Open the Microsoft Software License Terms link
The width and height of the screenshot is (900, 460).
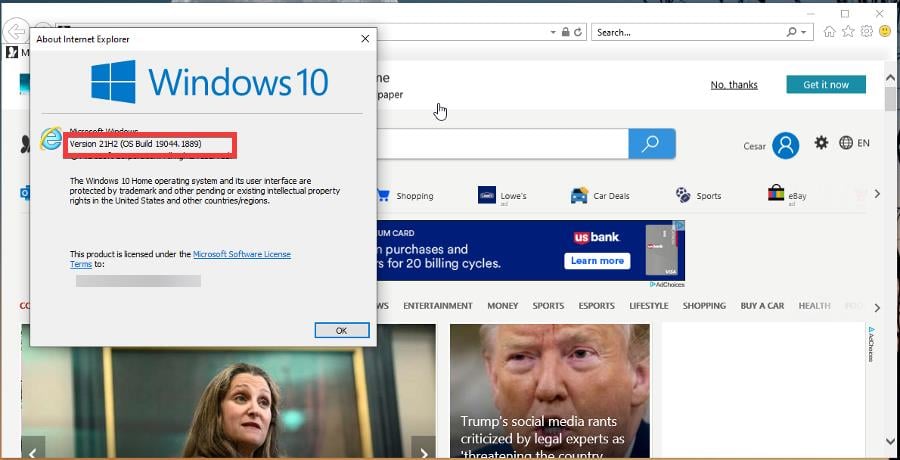(242, 254)
